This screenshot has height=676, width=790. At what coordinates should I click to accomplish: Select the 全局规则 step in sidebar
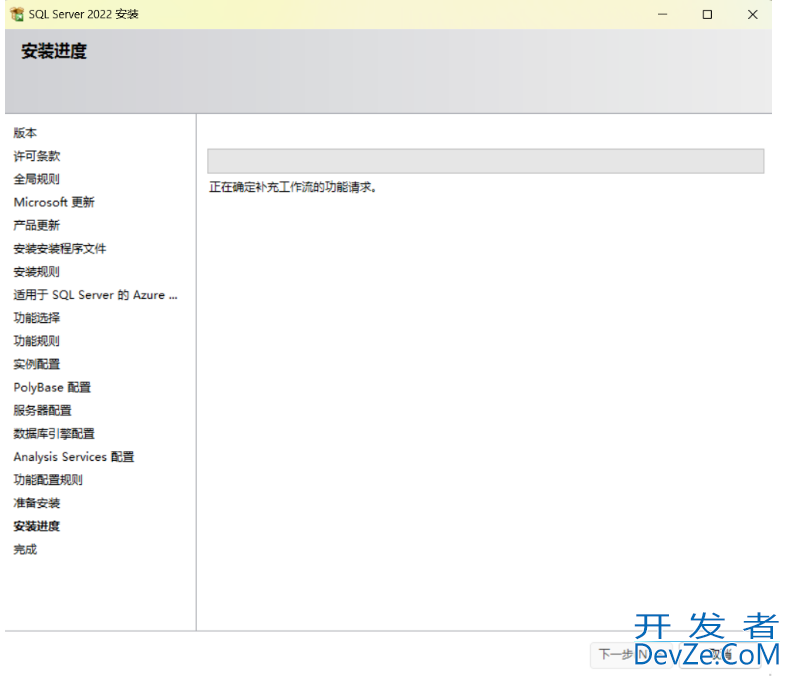[37, 179]
